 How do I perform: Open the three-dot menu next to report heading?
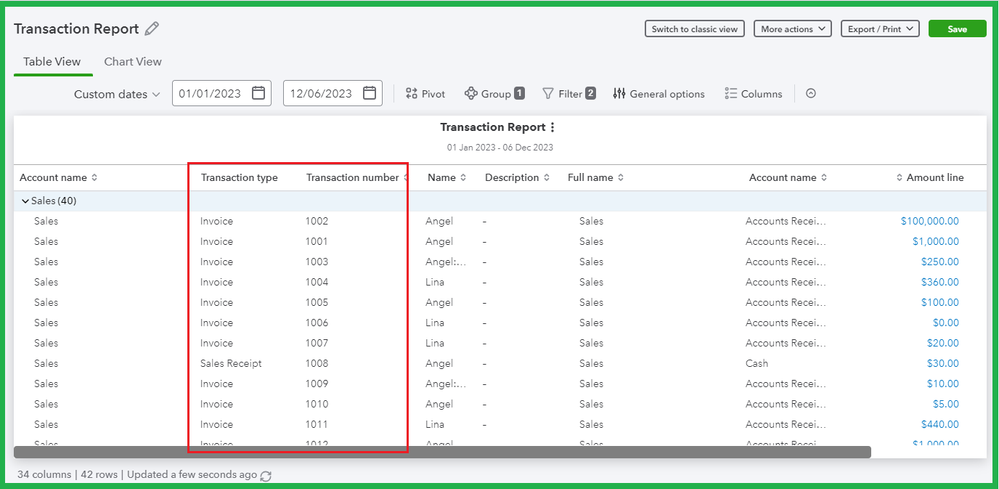pyautogui.click(x=552, y=127)
